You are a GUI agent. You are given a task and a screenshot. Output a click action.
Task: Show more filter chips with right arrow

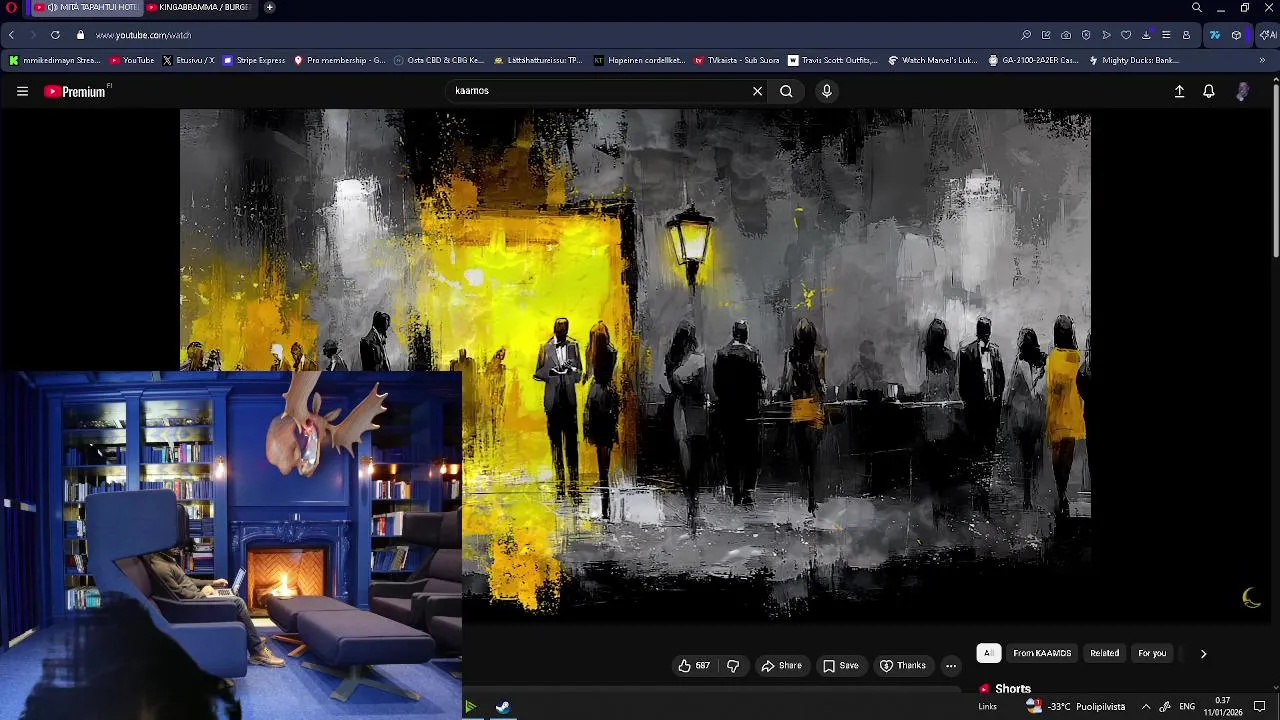click(x=1203, y=653)
